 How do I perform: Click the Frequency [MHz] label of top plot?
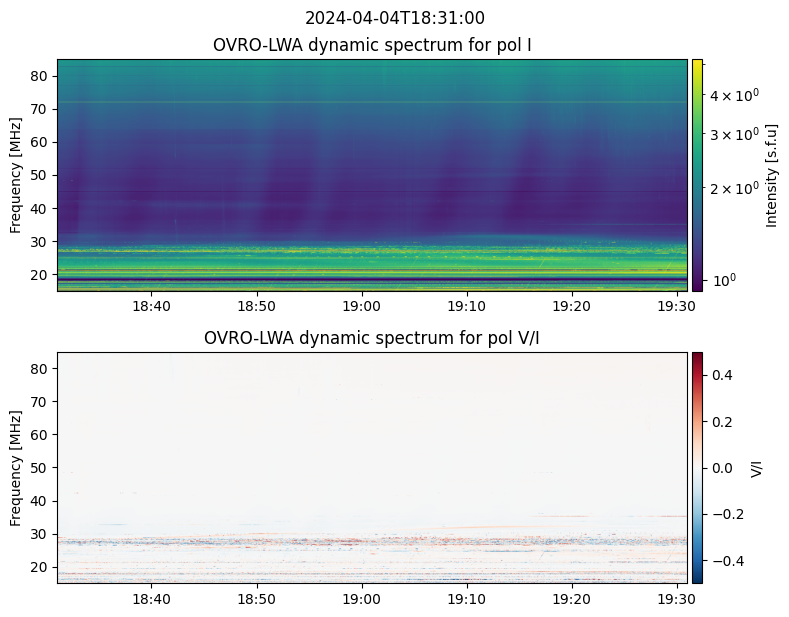click(15, 175)
